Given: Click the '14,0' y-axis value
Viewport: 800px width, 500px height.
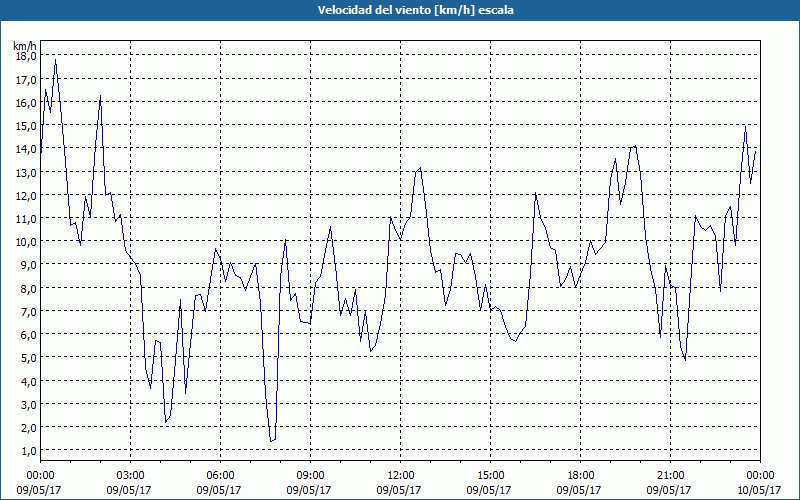Looking at the screenshot, I should [26, 149].
